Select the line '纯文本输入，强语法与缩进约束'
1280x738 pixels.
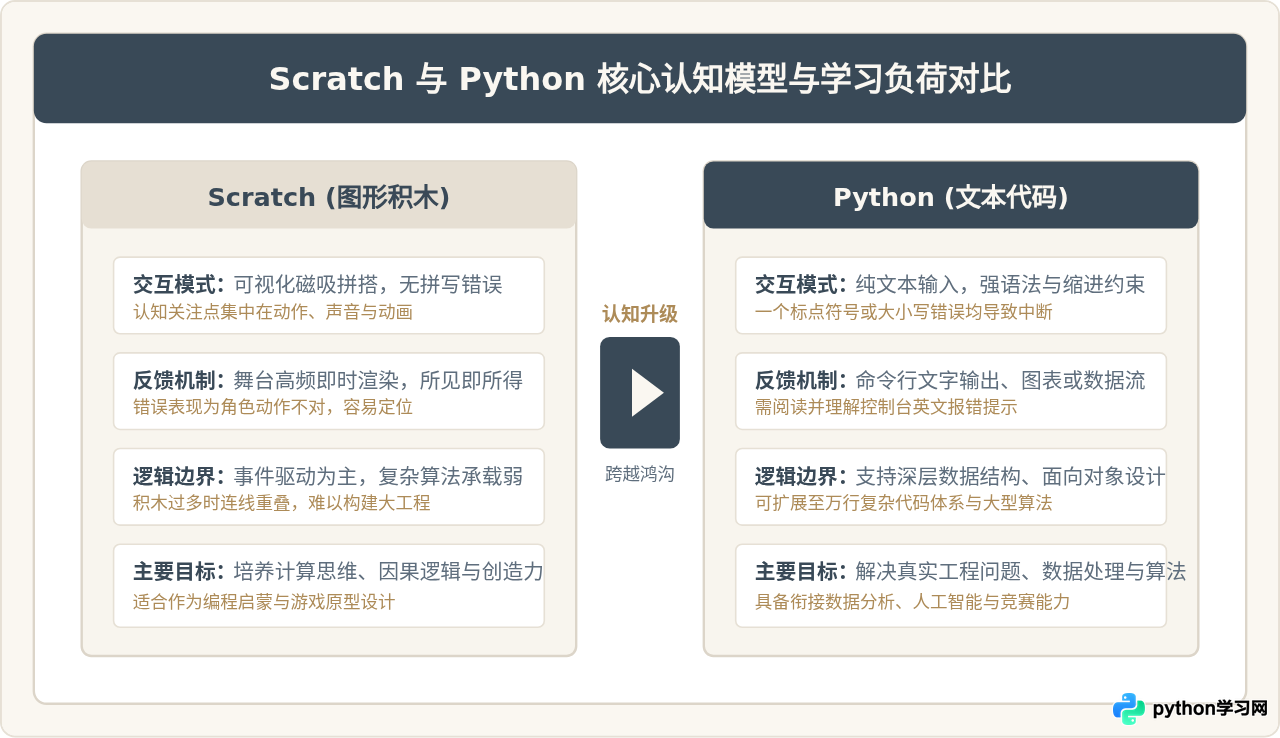(1000, 285)
